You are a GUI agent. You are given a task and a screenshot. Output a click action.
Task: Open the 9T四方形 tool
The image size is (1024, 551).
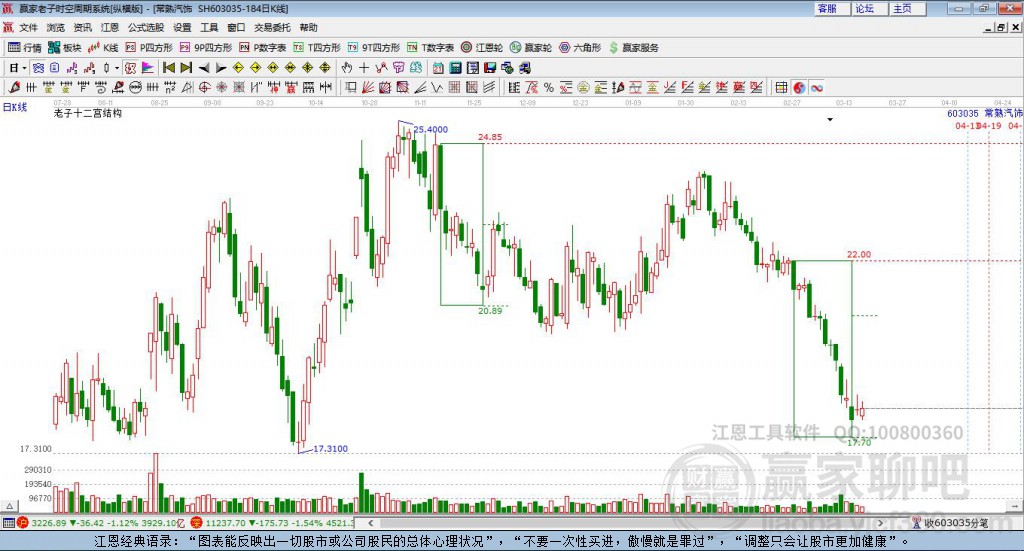374,48
